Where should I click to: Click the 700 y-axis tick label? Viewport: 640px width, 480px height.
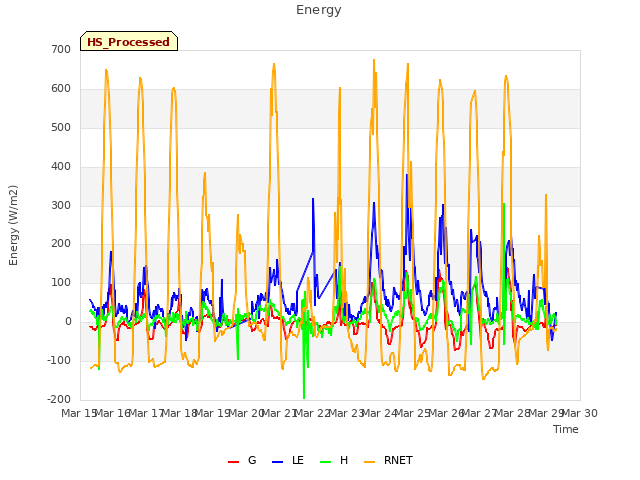tap(61, 49)
